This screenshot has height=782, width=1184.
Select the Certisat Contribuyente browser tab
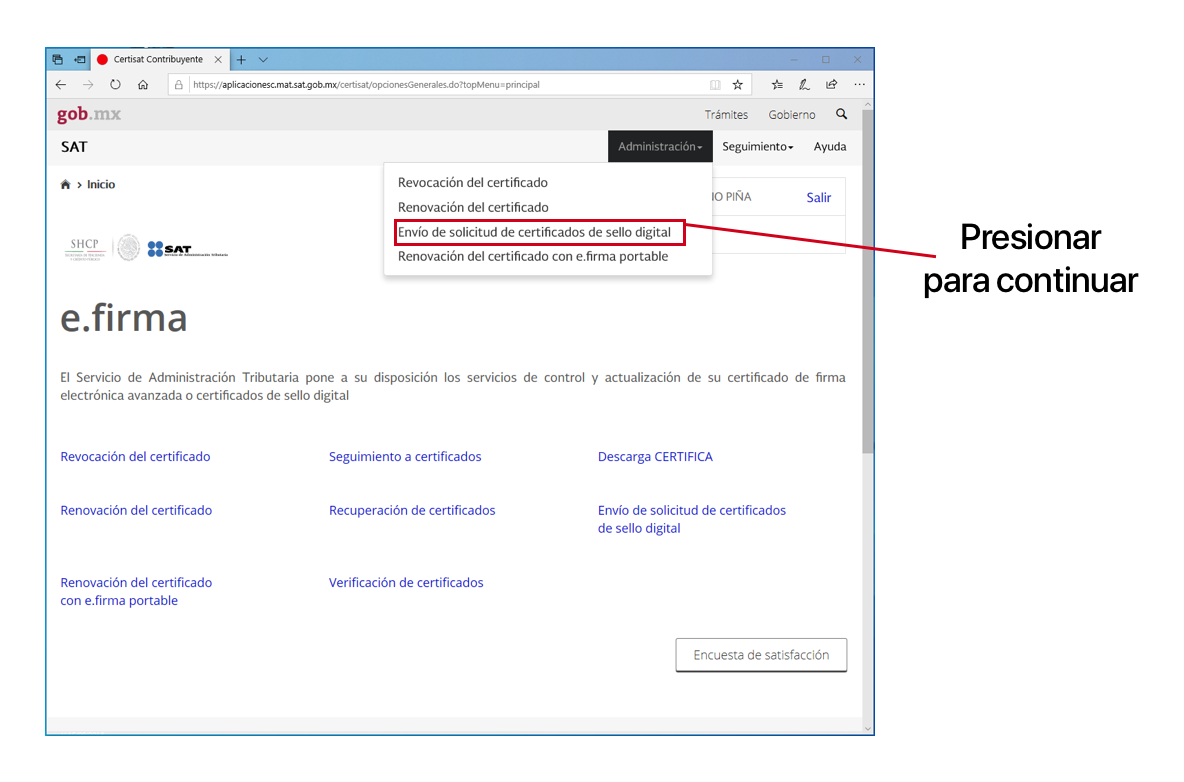tap(159, 60)
